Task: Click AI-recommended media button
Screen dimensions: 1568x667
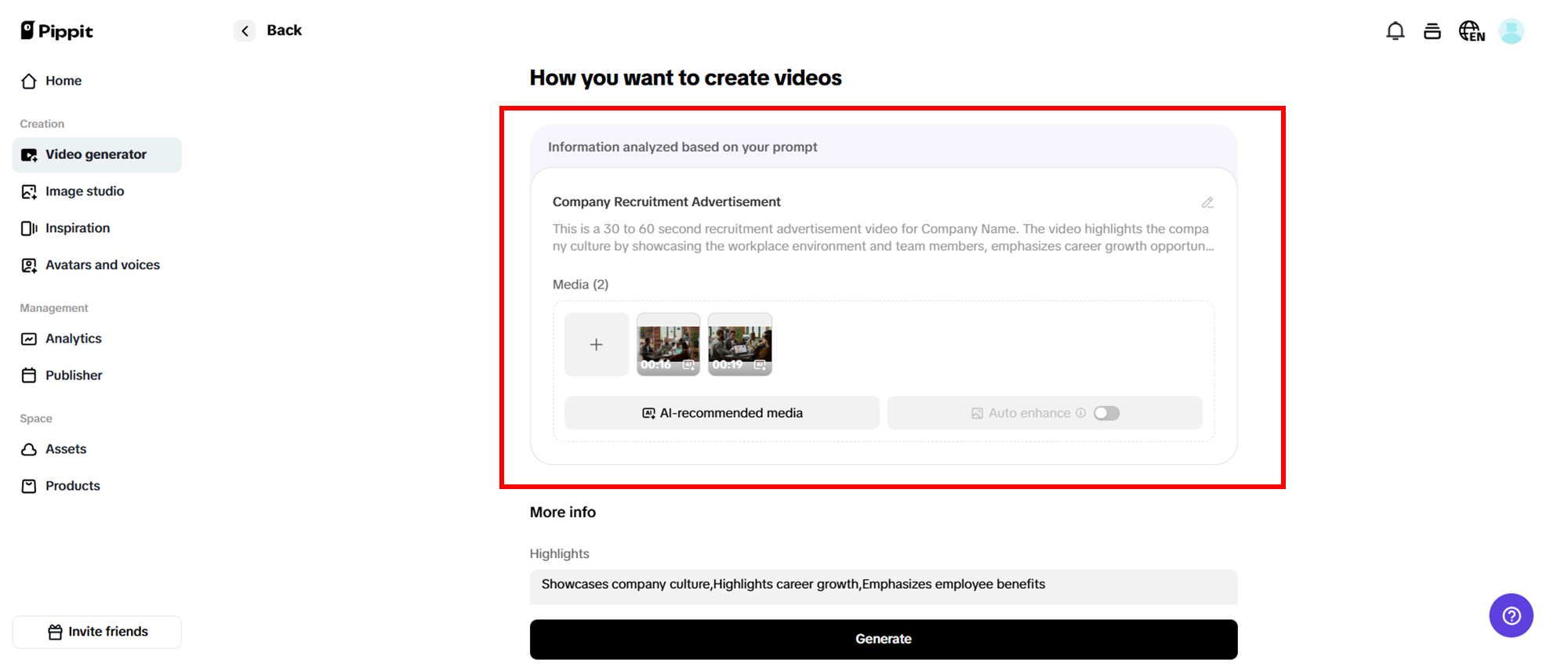Action: pyautogui.click(x=721, y=413)
